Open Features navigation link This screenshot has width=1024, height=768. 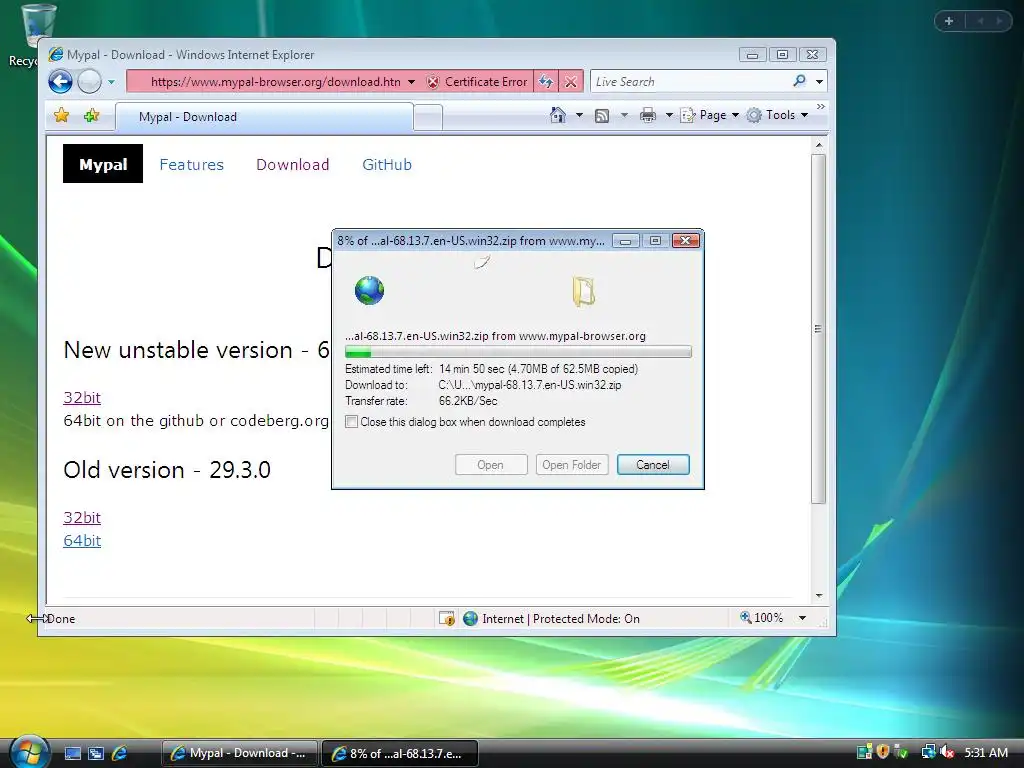191,165
